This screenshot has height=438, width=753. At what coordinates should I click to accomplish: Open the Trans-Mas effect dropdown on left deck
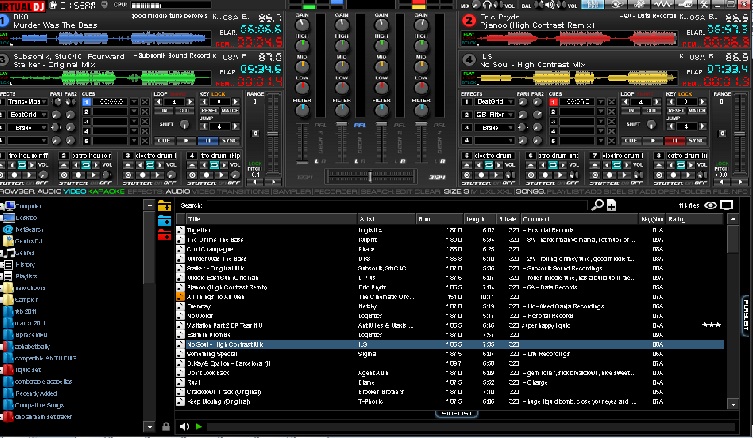click(26, 102)
